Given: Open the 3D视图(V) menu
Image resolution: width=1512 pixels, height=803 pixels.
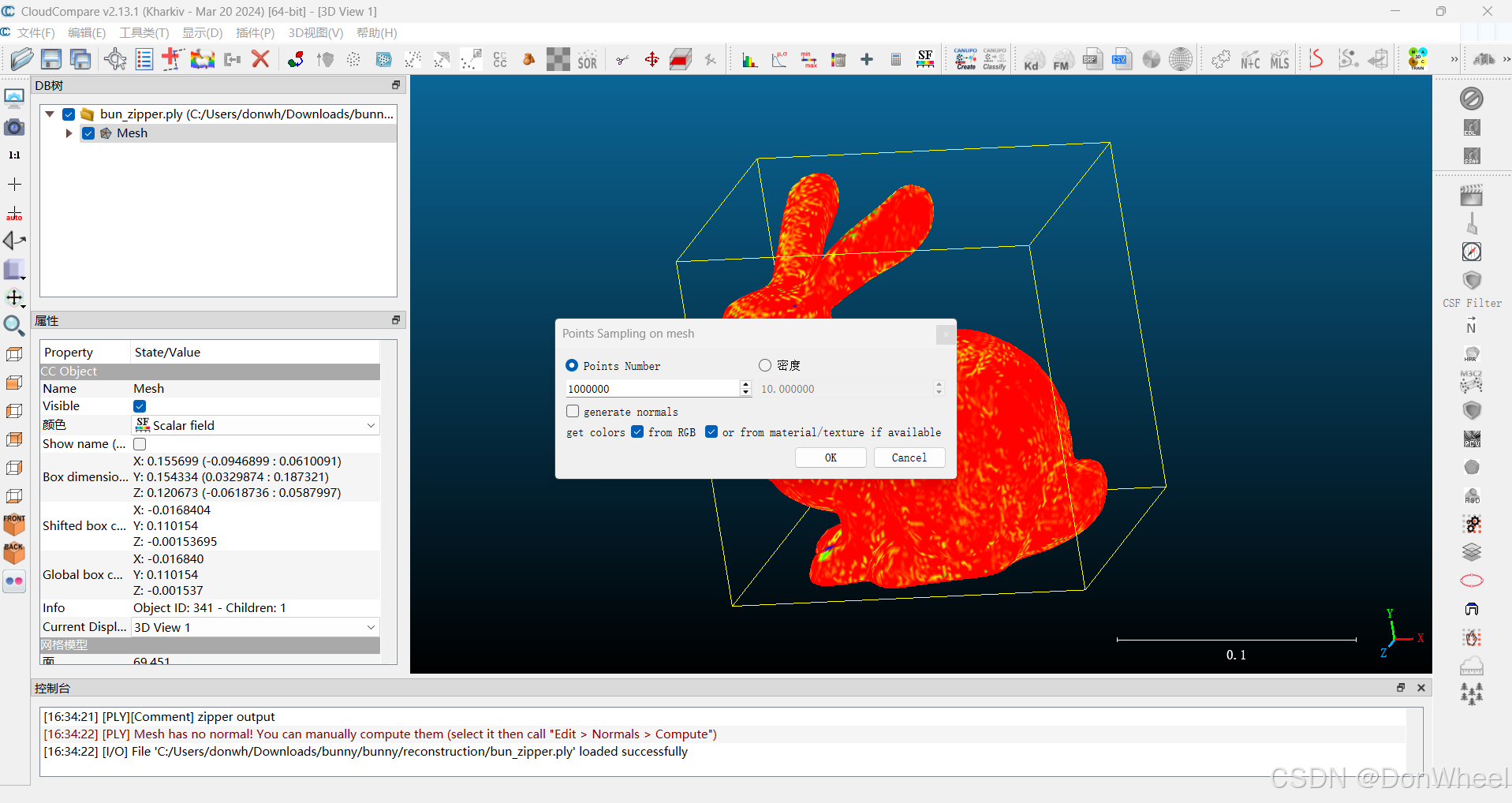Looking at the screenshot, I should click(315, 32).
